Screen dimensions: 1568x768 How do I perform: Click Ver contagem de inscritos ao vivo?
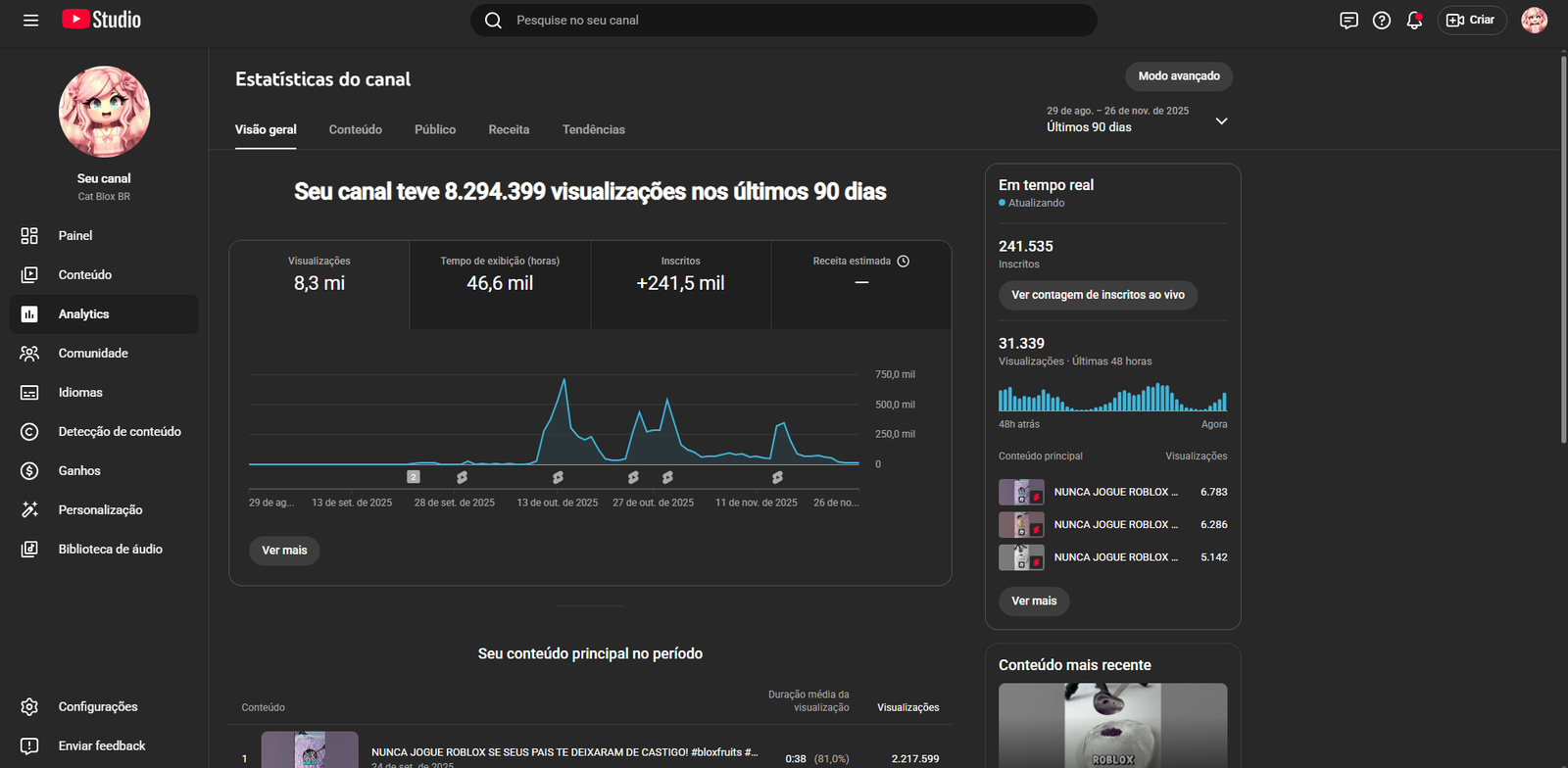pos(1098,295)
